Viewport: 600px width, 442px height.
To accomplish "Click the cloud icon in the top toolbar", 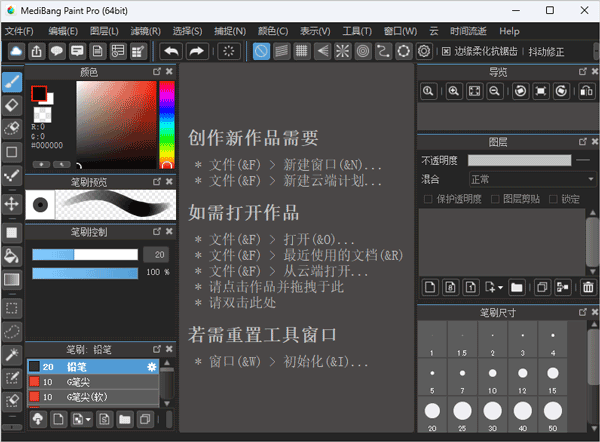I will (17, 51).
